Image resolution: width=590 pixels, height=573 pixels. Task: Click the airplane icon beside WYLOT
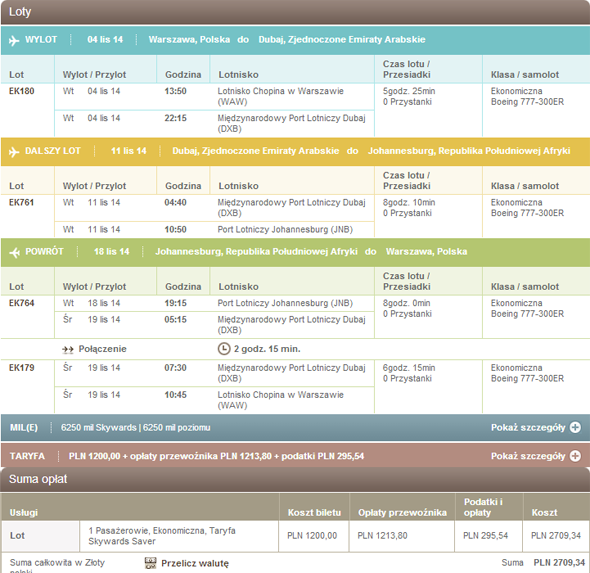[14, 40]
